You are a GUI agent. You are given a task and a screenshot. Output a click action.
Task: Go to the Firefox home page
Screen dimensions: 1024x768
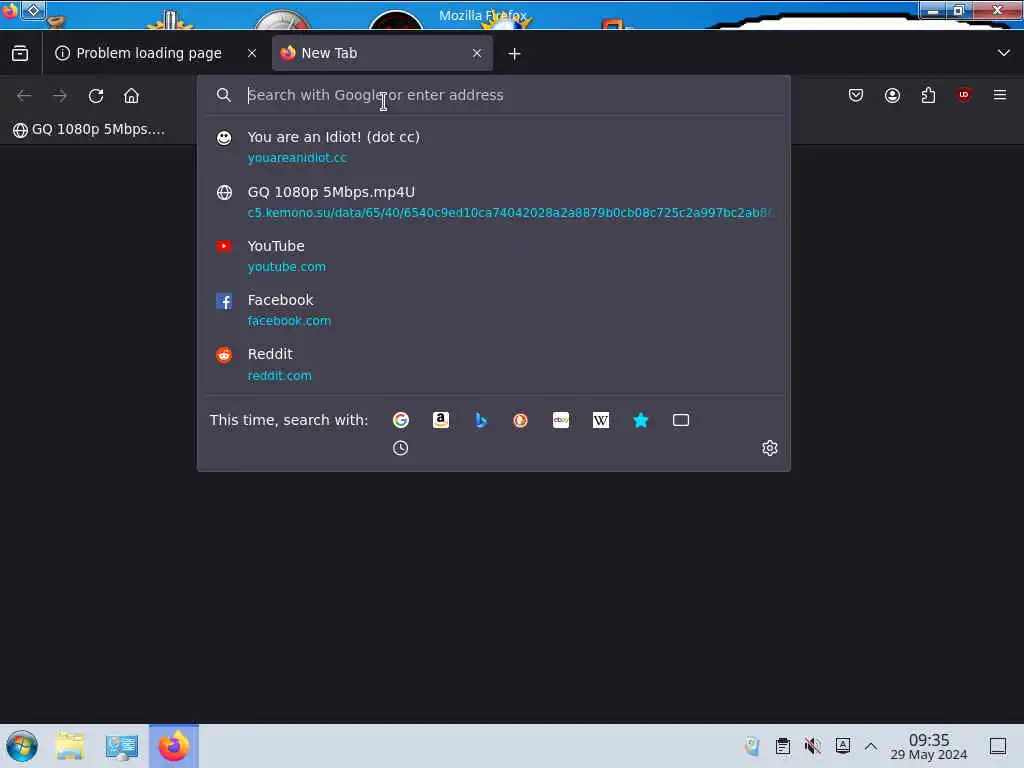click(x=131, y=96)
